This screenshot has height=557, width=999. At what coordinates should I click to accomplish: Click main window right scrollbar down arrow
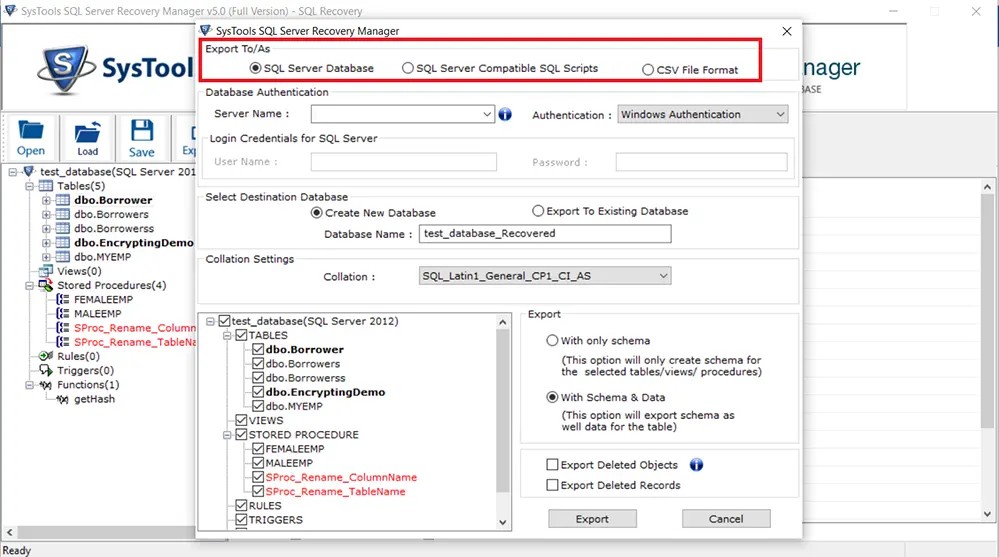pyautogui.click(x=987, y=514)
